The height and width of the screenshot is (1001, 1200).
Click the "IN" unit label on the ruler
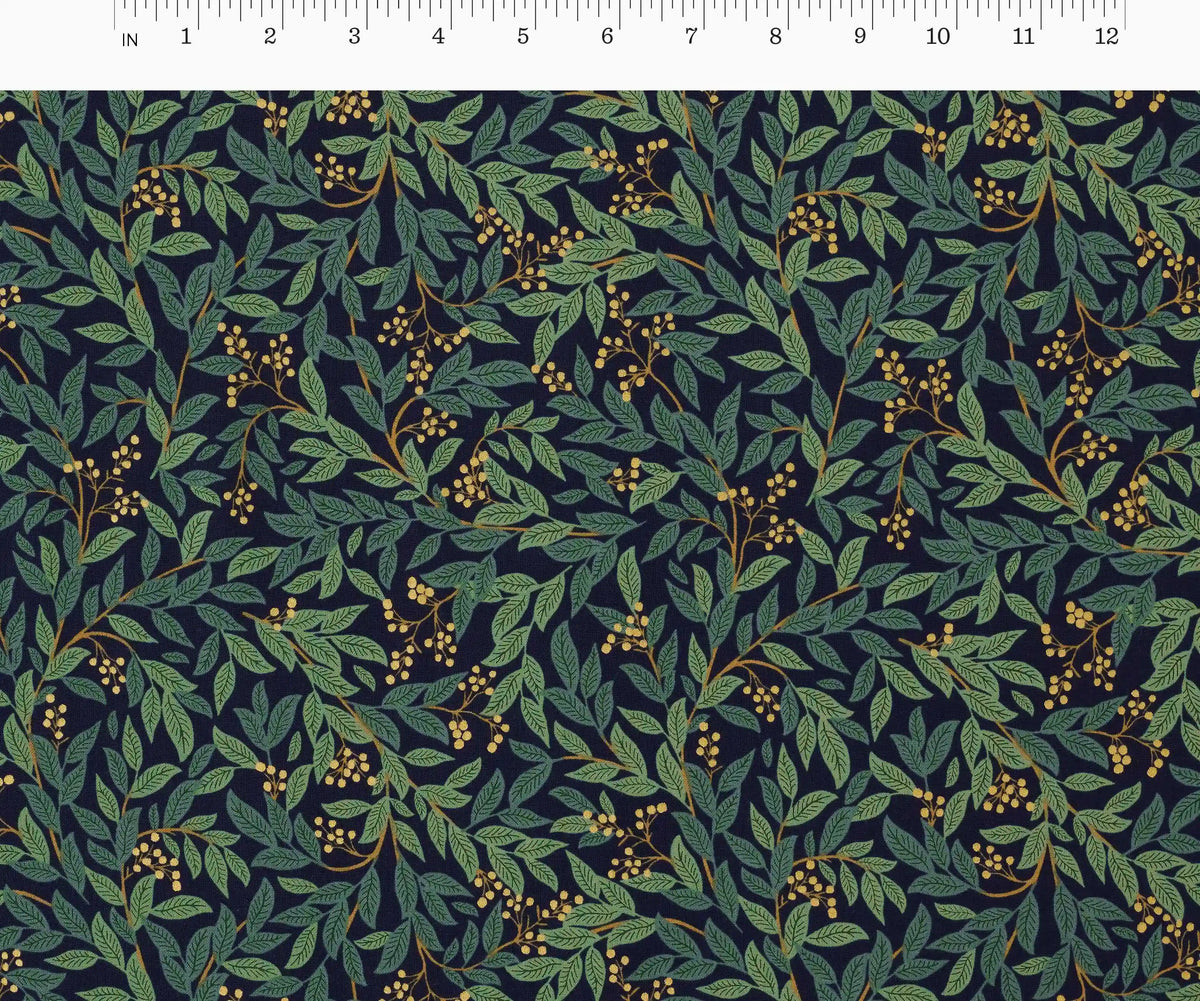[x=130, y=41]
